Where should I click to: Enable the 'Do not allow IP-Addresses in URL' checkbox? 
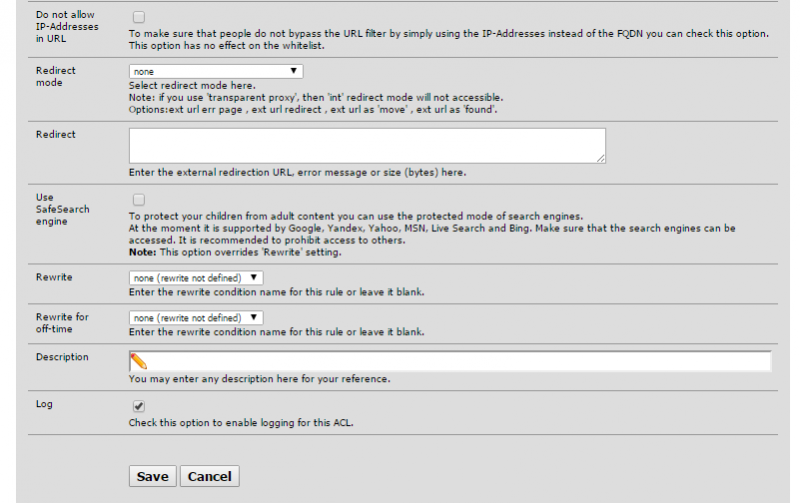click(x=139, y=17)
